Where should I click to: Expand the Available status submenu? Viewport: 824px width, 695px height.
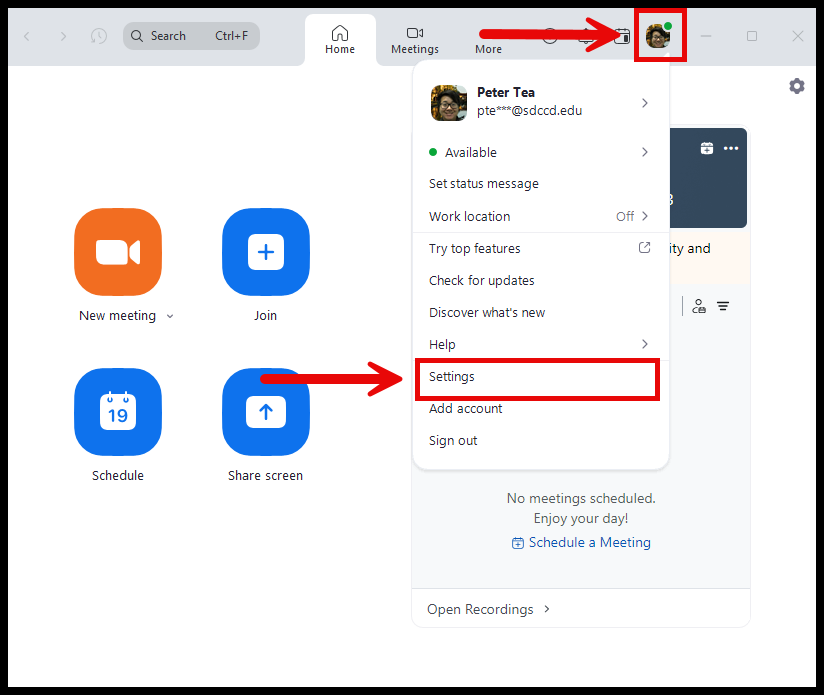click(x=644, y=152)
